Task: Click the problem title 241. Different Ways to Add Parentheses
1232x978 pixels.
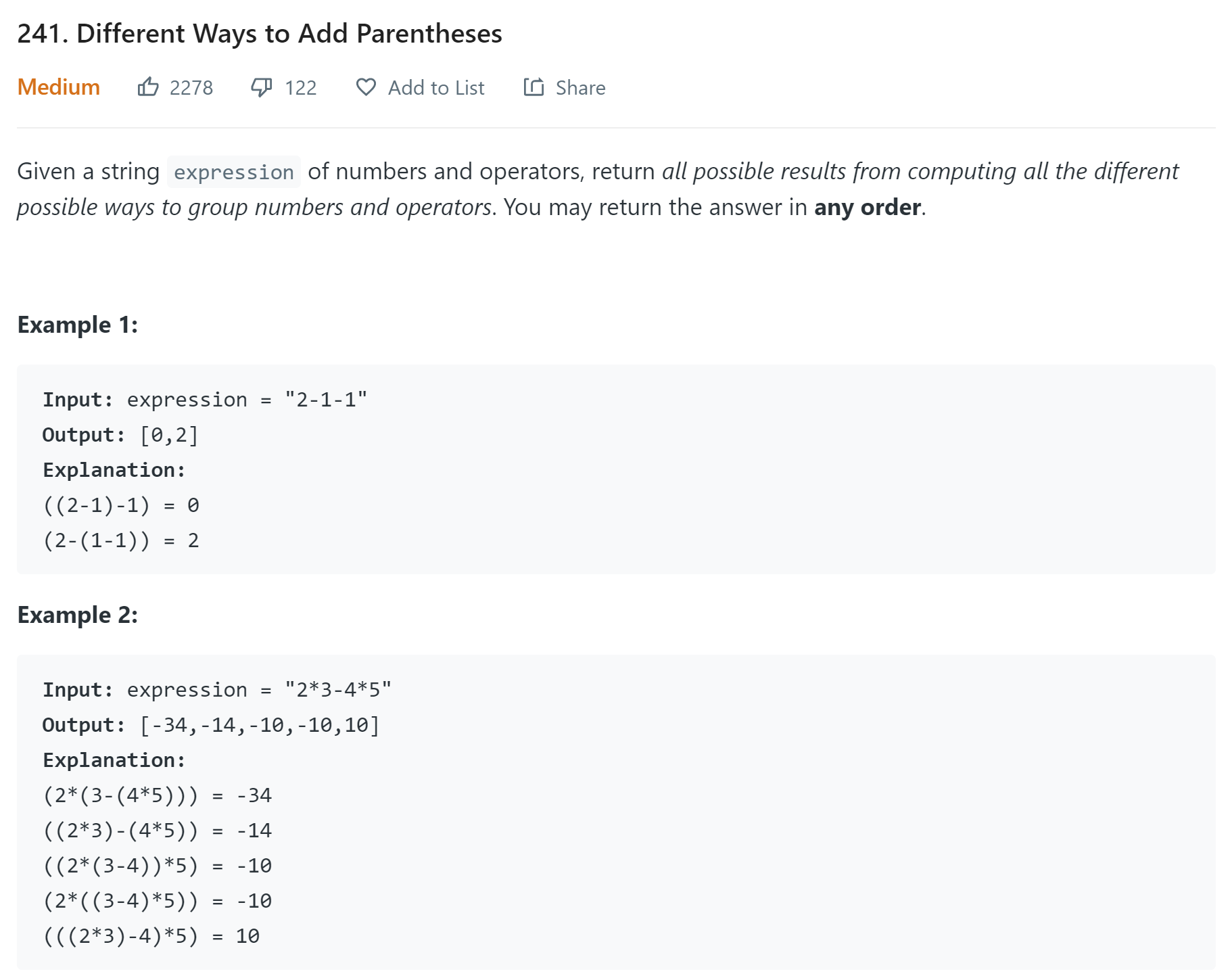Action: pos(260,33)
